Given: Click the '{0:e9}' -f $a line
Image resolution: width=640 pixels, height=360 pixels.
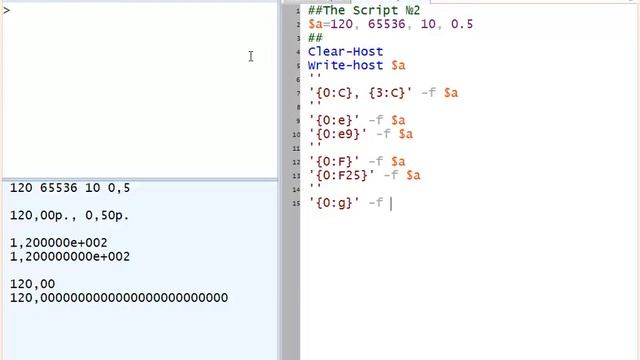Looking at the screenshot, I should [360, 134].
